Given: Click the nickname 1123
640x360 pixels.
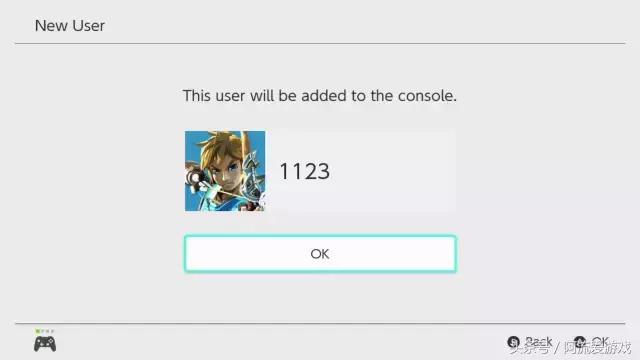Looking at the screenshot, I should pos(304,171).
